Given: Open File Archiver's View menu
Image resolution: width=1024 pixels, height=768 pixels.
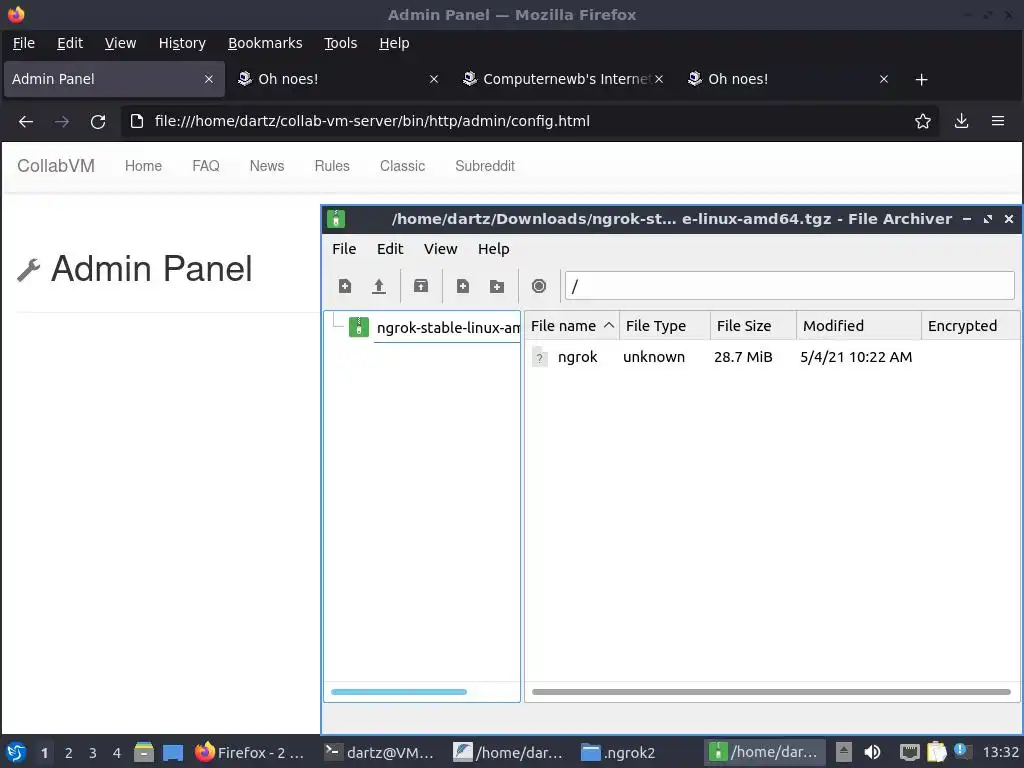Looking at the screenshot, I should pyautogui.click(x=441, y=249).
